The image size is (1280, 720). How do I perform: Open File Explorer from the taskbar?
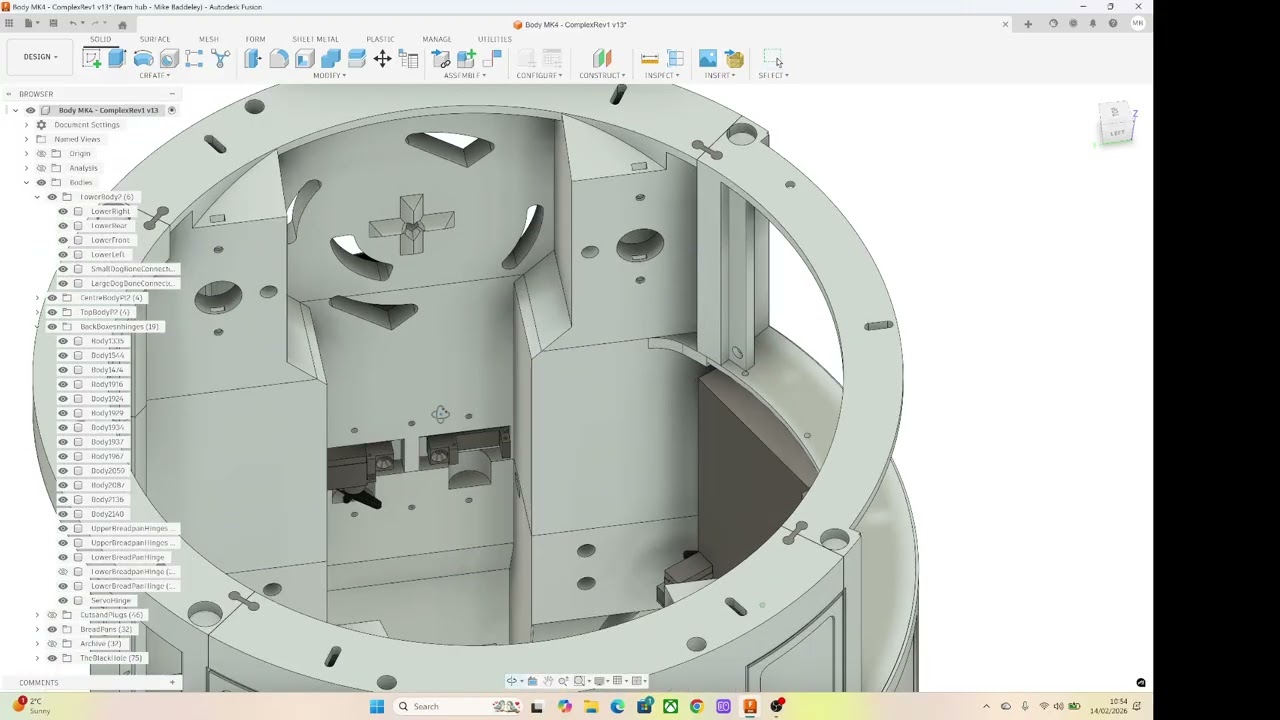(x=591, y=707)
